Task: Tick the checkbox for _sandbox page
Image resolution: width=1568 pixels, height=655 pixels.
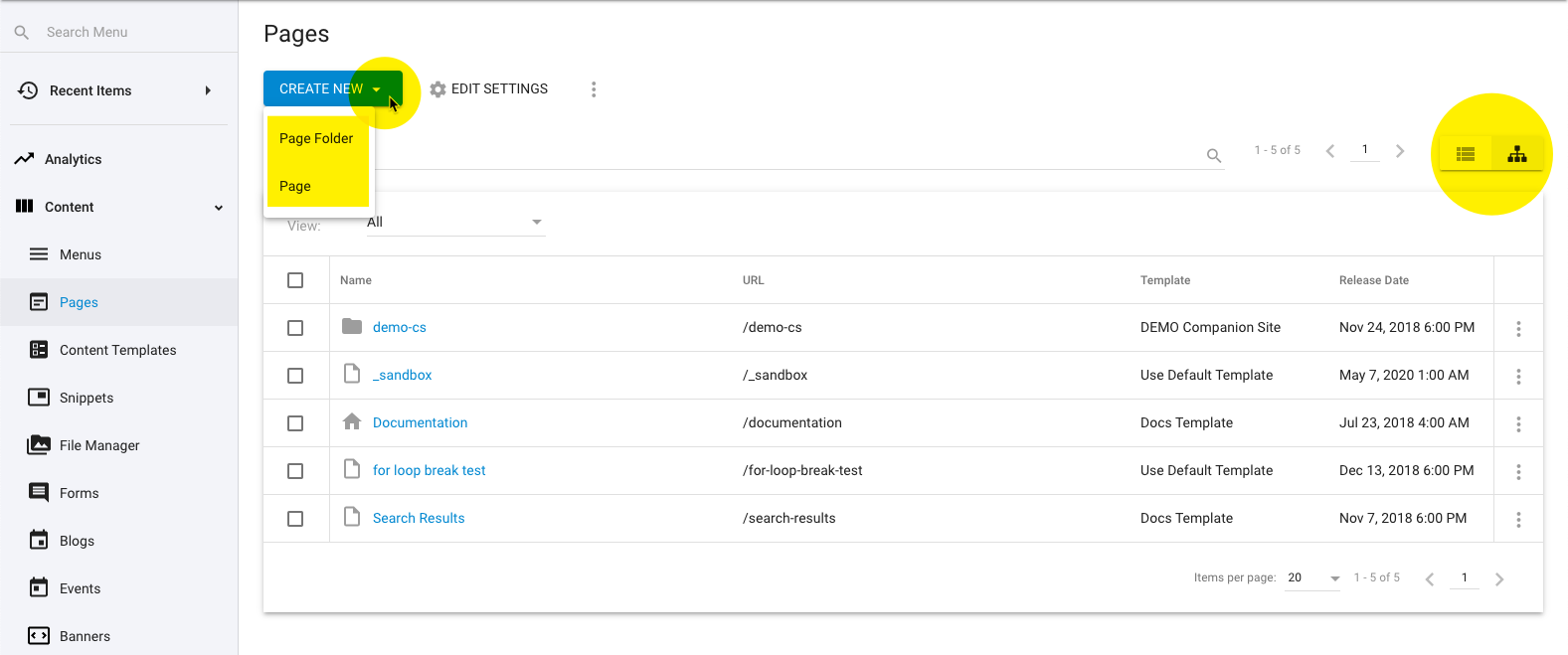Action: pos(295,376)
